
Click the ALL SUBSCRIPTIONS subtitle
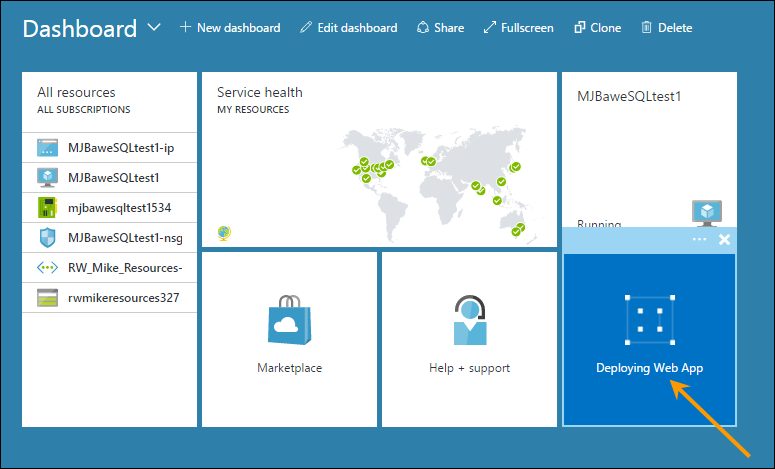(x=84, y=110)
